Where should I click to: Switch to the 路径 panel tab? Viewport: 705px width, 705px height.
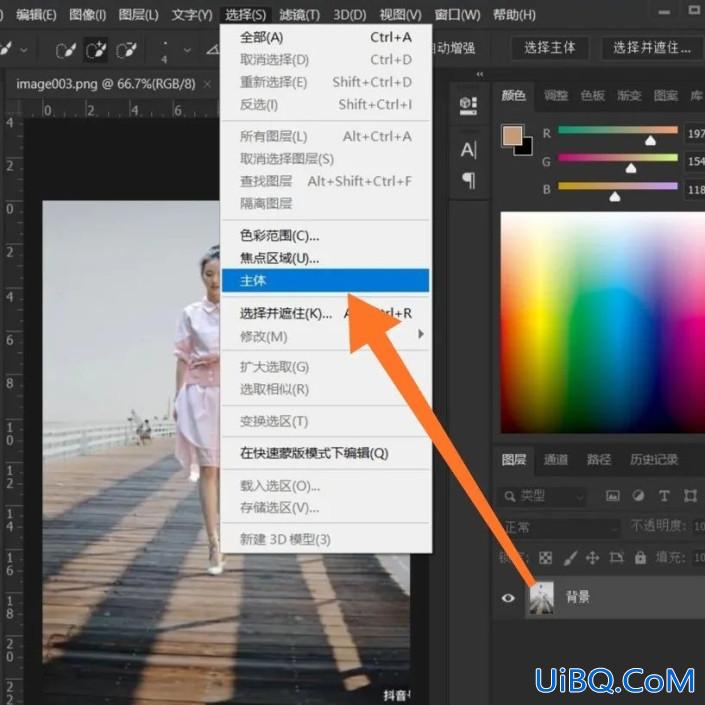(x=598, y=460)
